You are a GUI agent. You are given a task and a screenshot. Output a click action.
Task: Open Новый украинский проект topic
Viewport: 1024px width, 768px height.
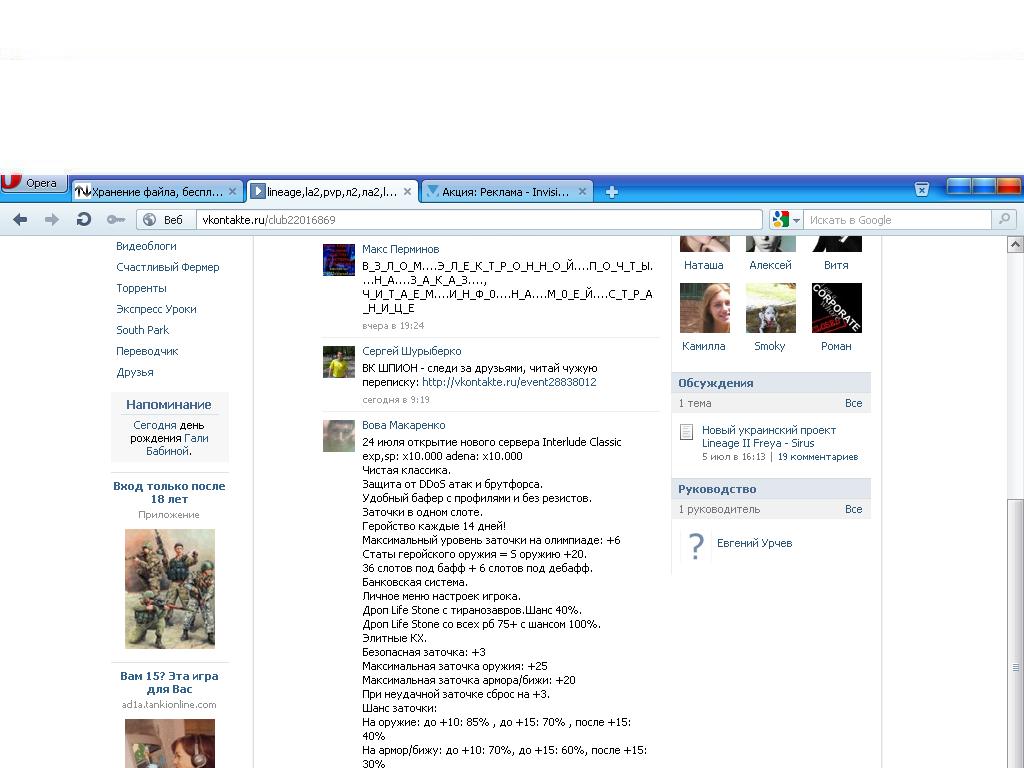coord(769,436)
